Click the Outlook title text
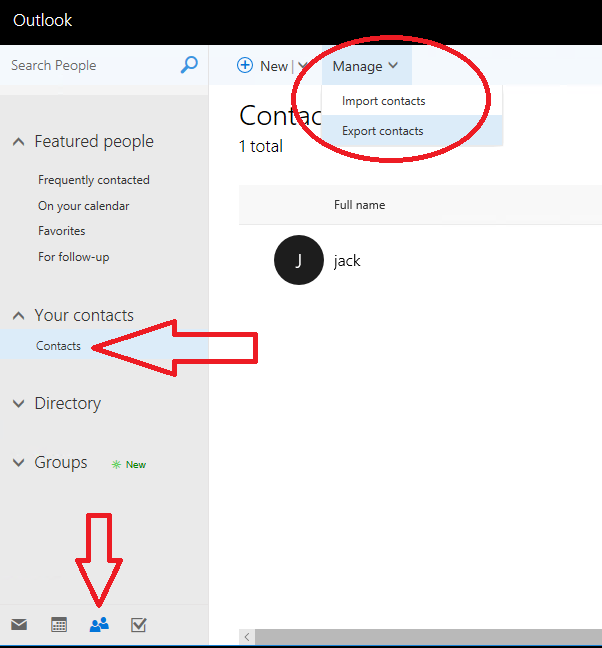 tap(43, 20)
